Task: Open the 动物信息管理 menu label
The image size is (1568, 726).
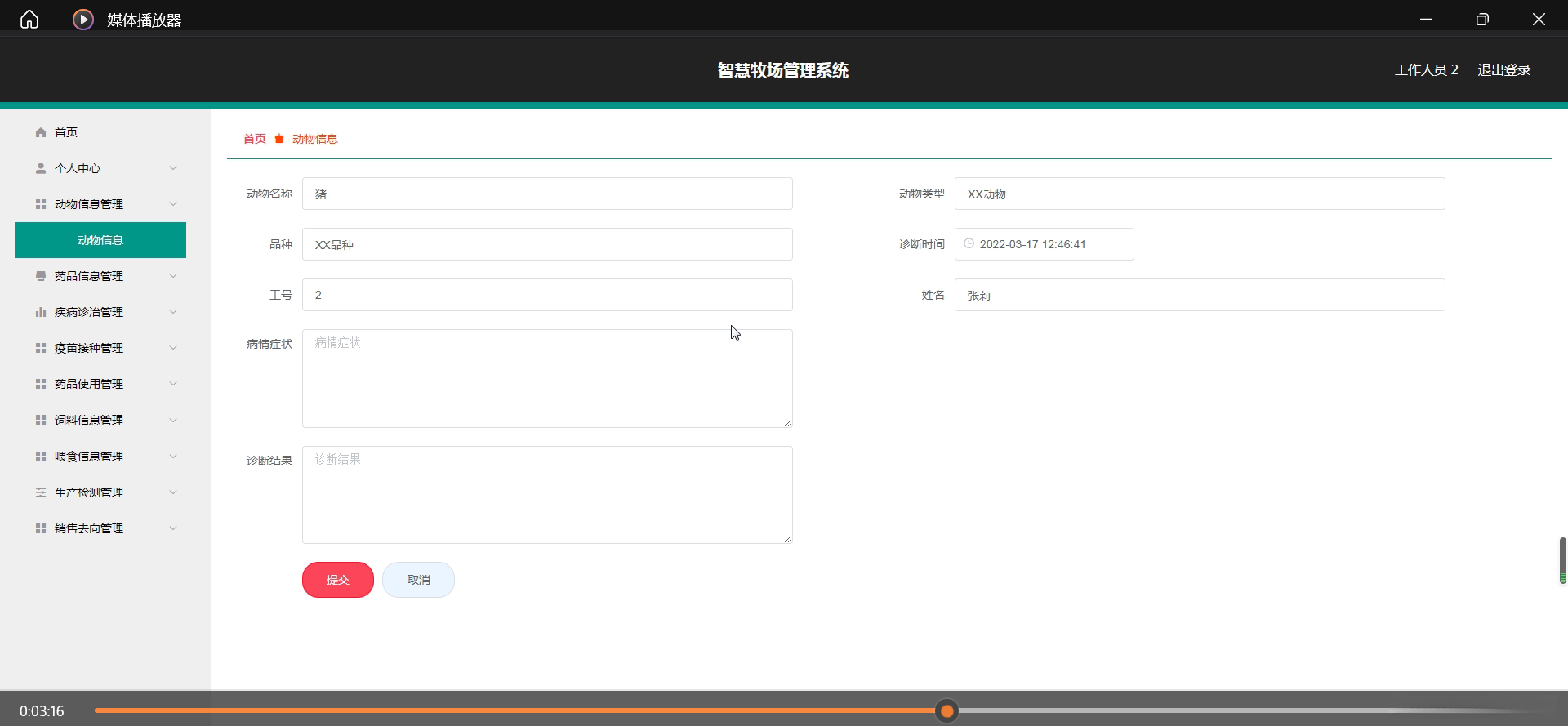Action: 89,204
